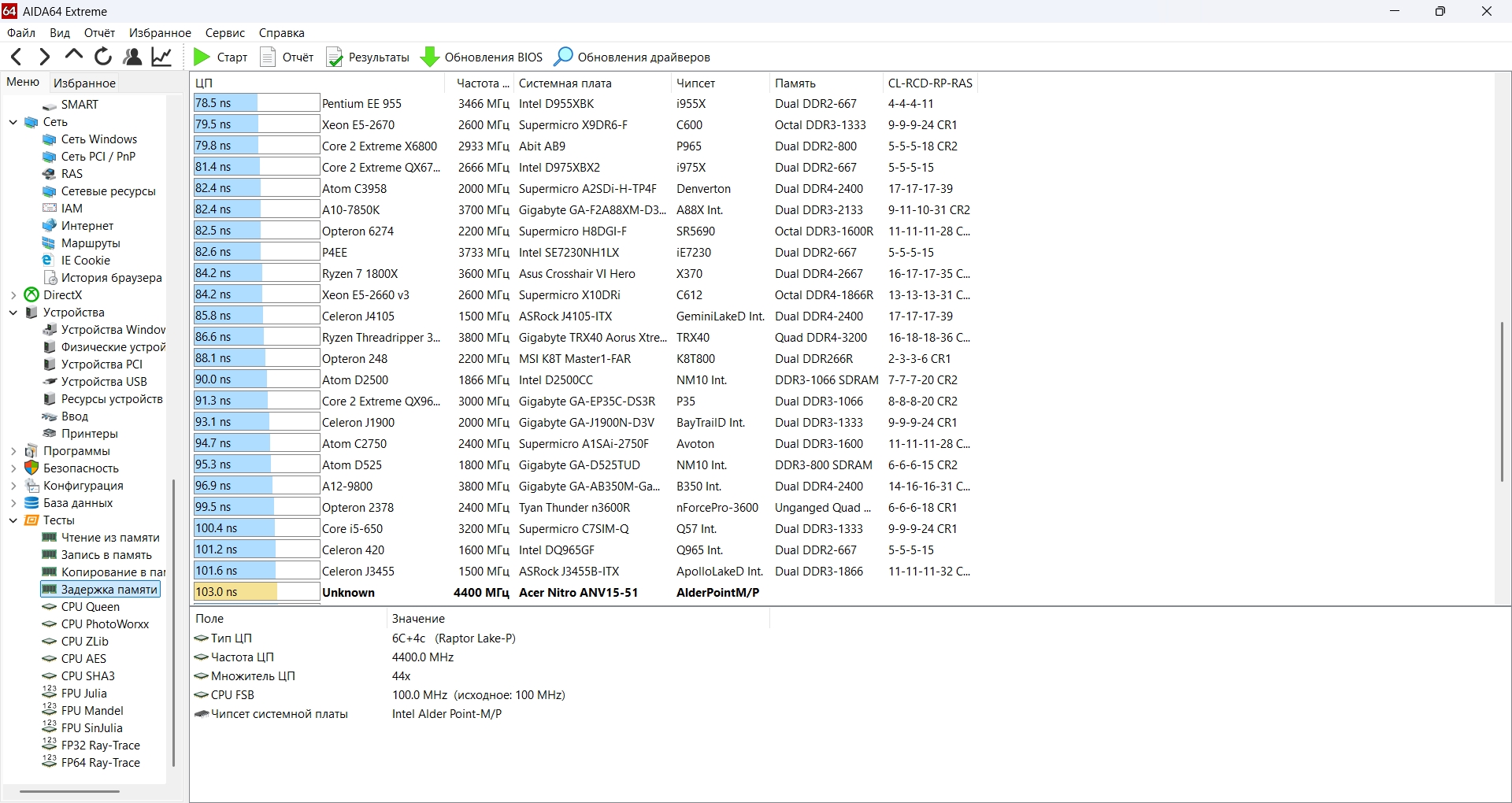
Task: Collapse the Сеть tree node
Action: [13, 122]
